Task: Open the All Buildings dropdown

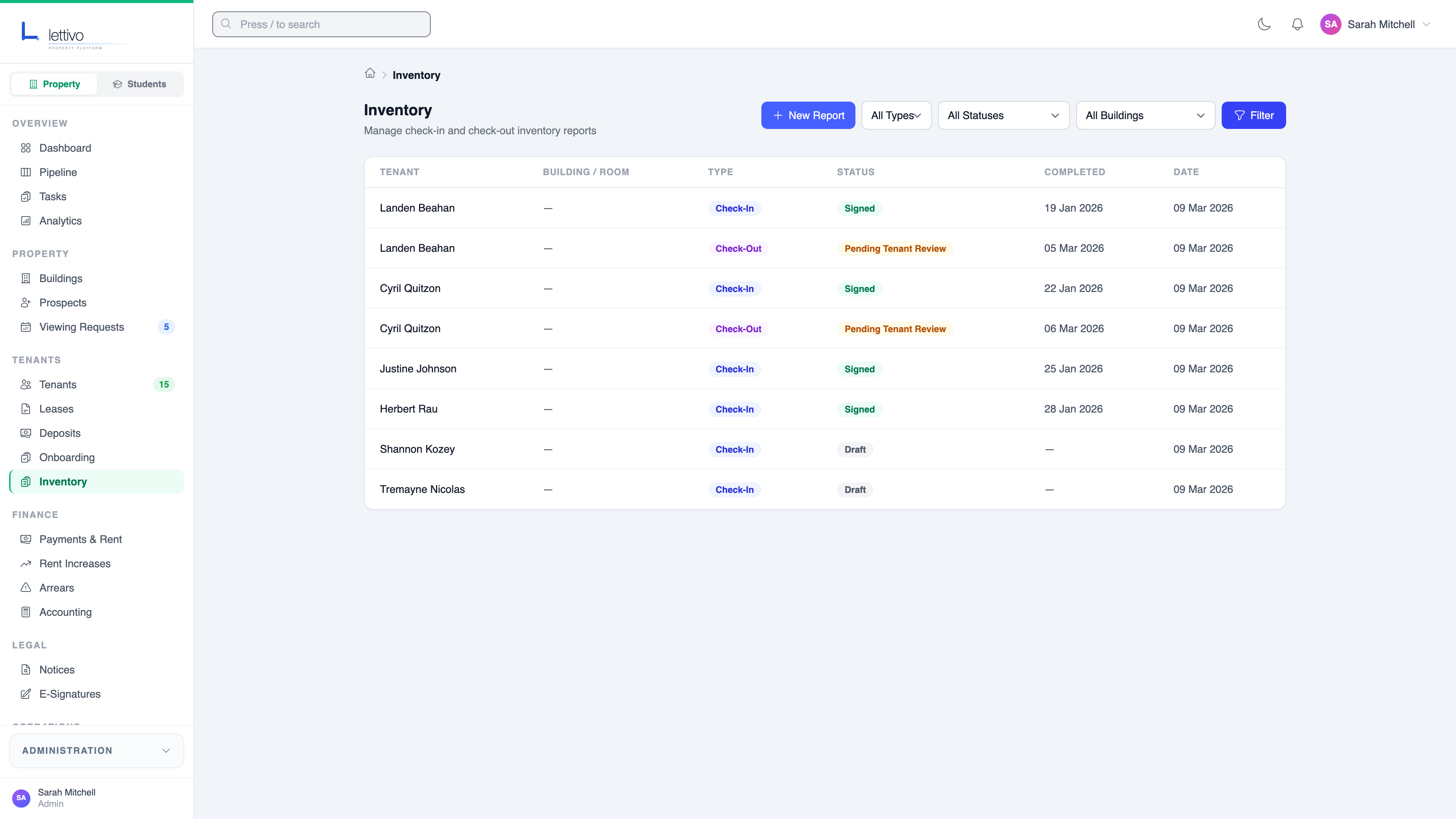Action: coord(1145,115)
